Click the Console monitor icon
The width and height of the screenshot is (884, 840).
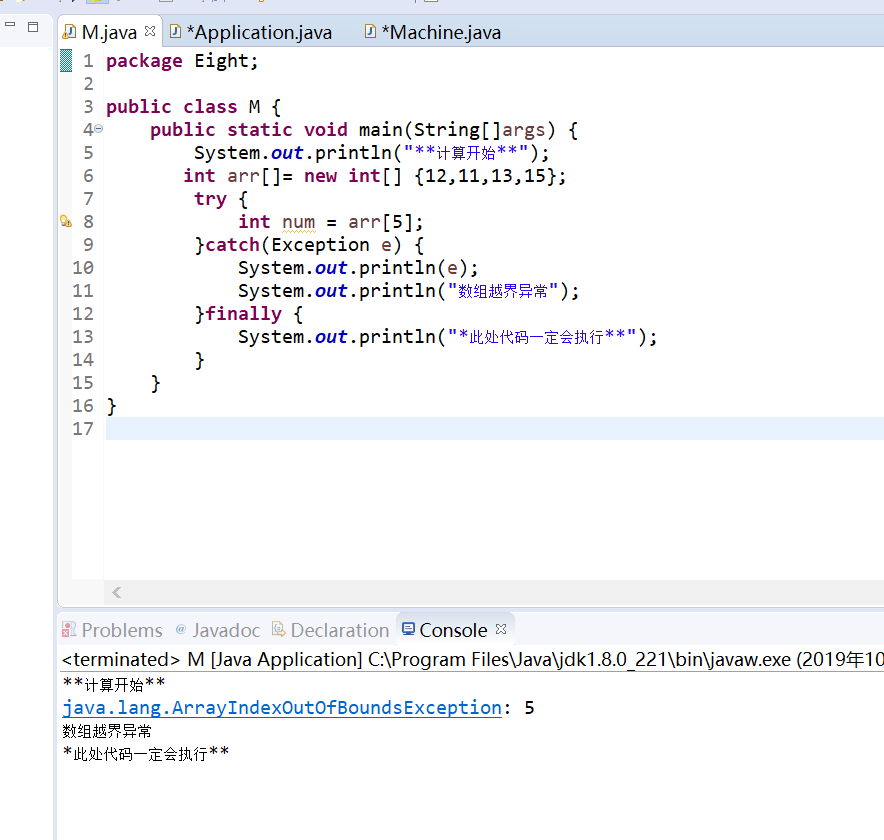[409, 629]
